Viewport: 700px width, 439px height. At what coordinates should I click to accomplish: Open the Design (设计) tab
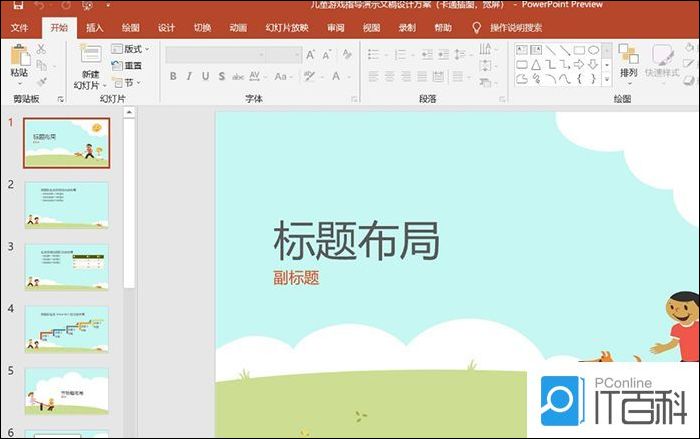(166, 27)
